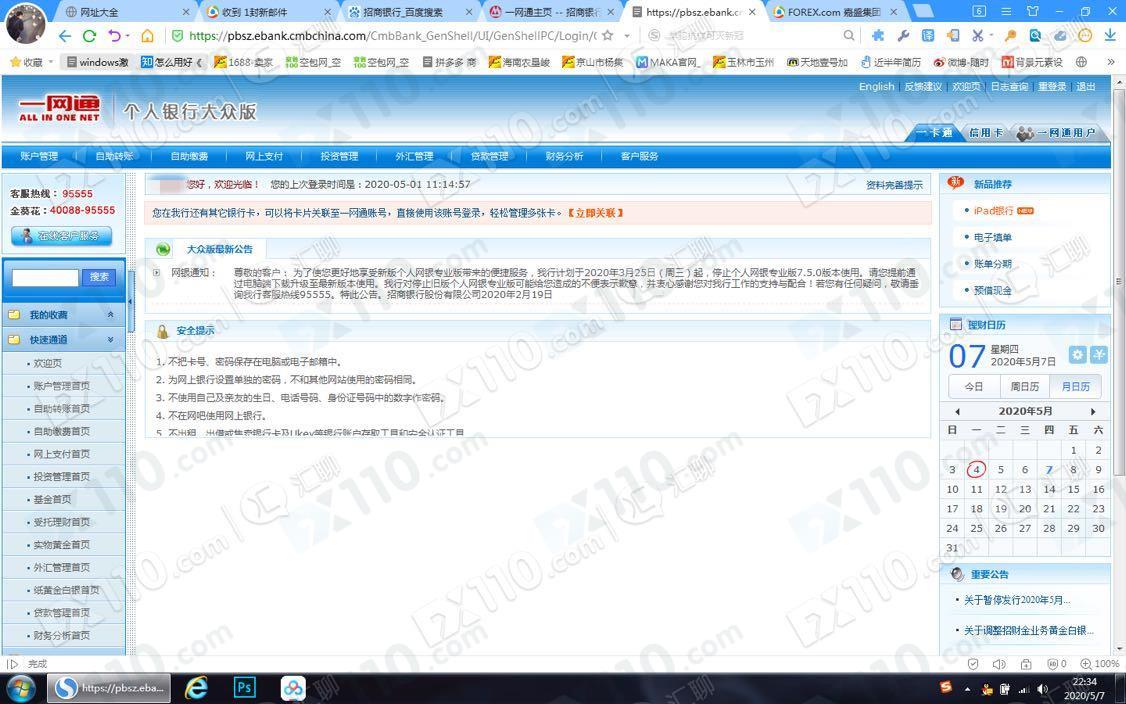Screen dimensions: 1126x704
Task: Switch to FOREX.com browser tab
Action: [834, 12]
